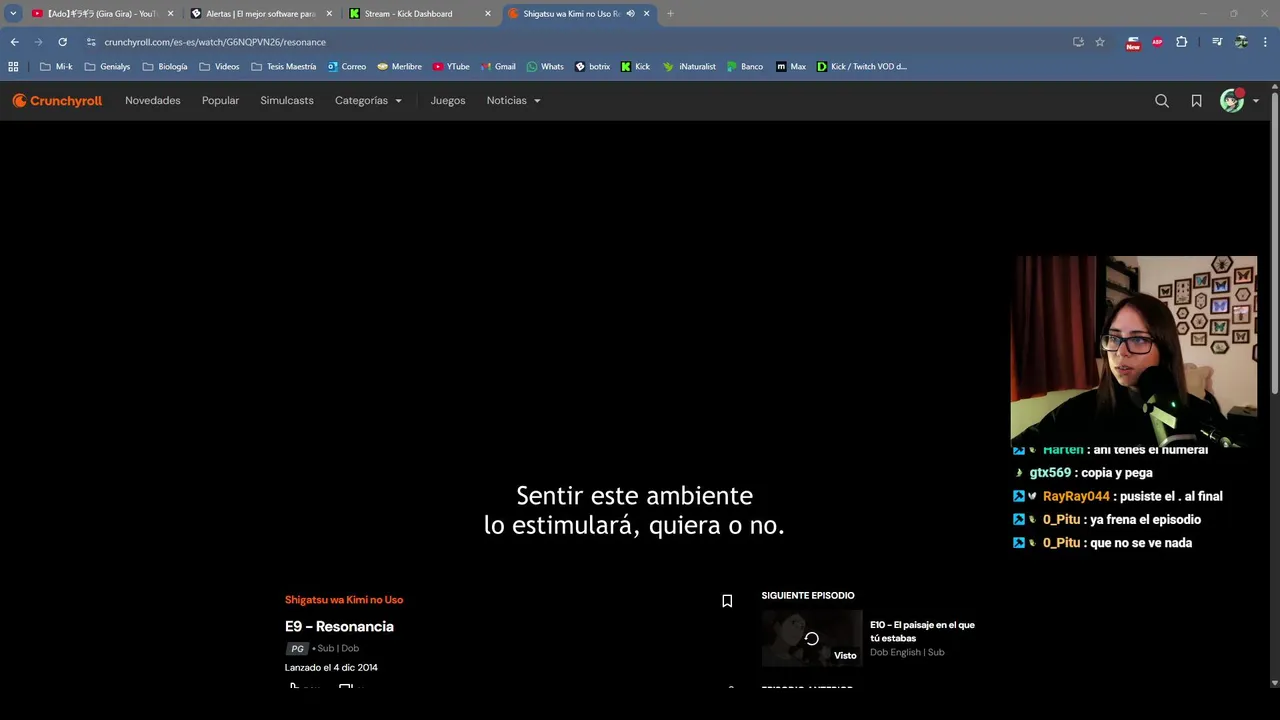Close the Kick Dashboard tab
This screenshot has height=720, width=1280.
click(488, 14)
